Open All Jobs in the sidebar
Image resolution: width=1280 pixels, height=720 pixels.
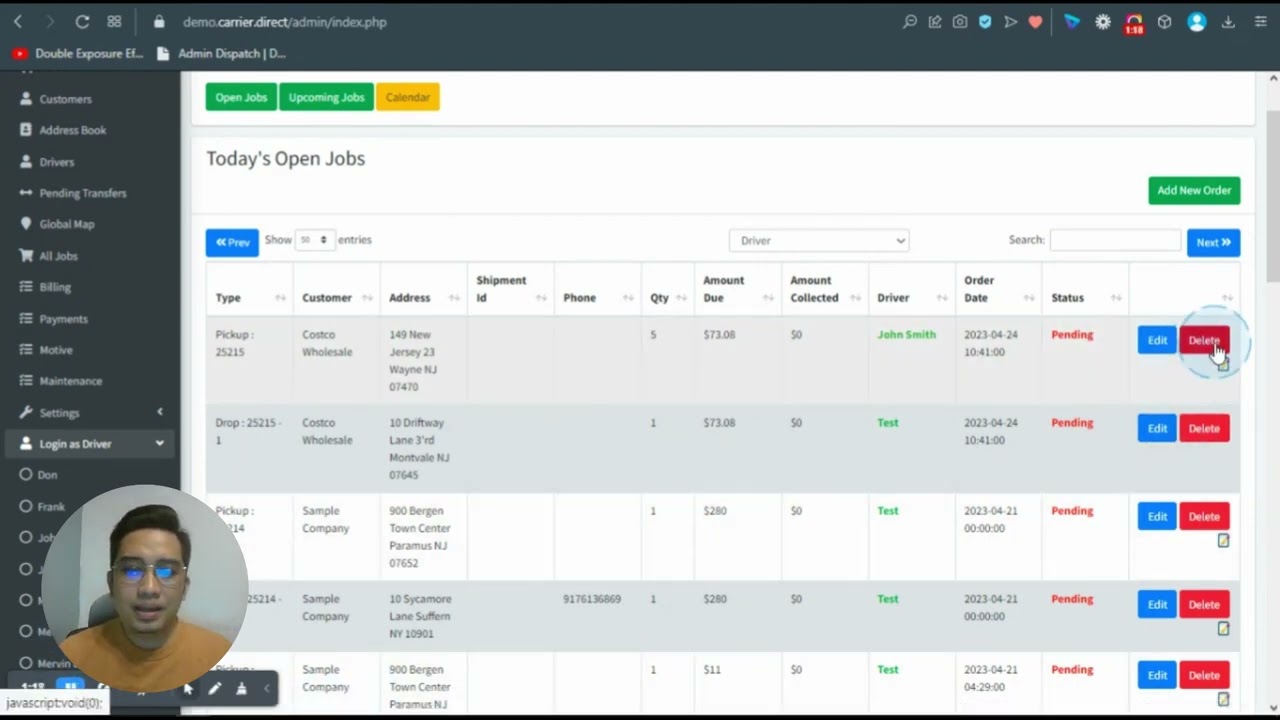click(x=58, y=256)
